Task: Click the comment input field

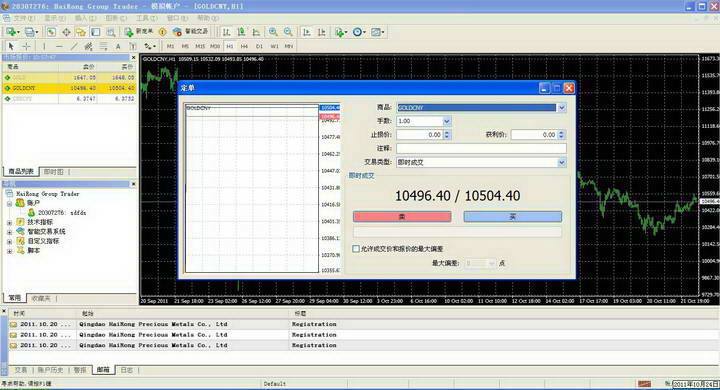Action: tap(481, 148)
